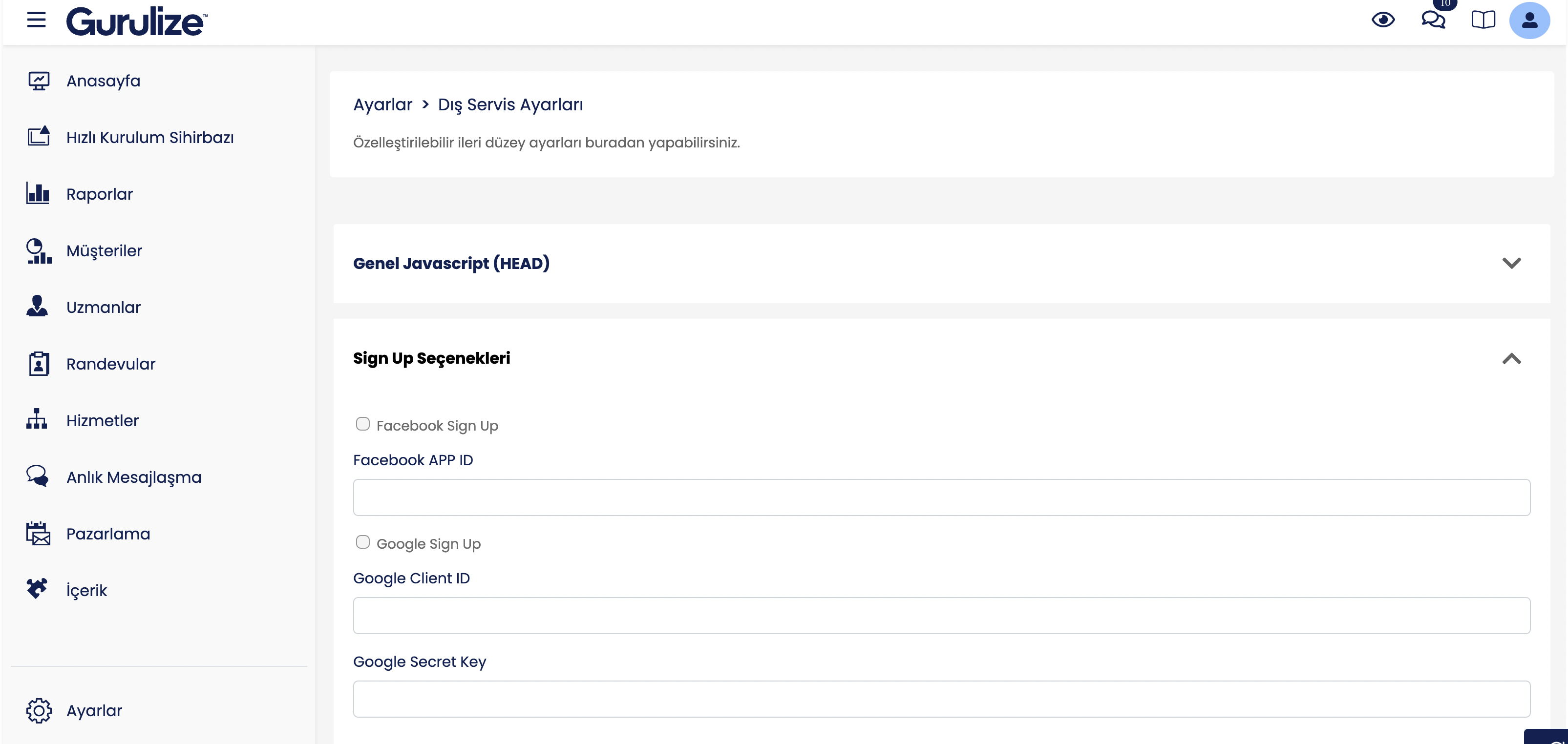Click the eye preview icon
This screenshot has width=1568, height=744.
[1383, 20]
